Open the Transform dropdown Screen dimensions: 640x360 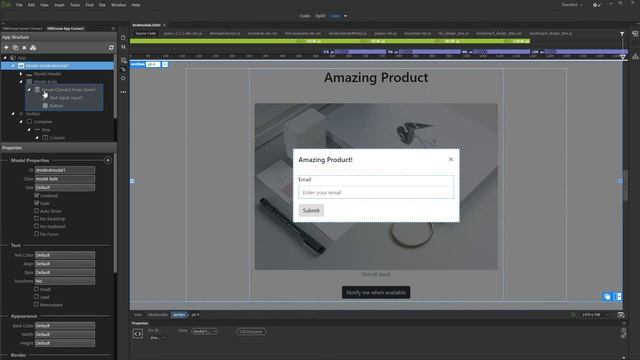[x=65, y=281]
